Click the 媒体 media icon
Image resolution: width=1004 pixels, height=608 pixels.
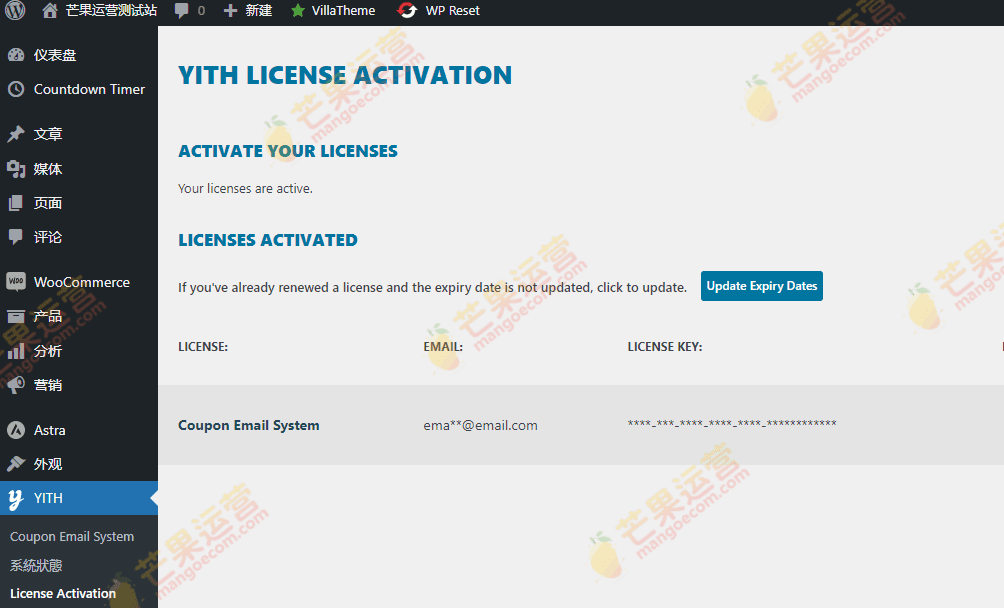(16, 169)
